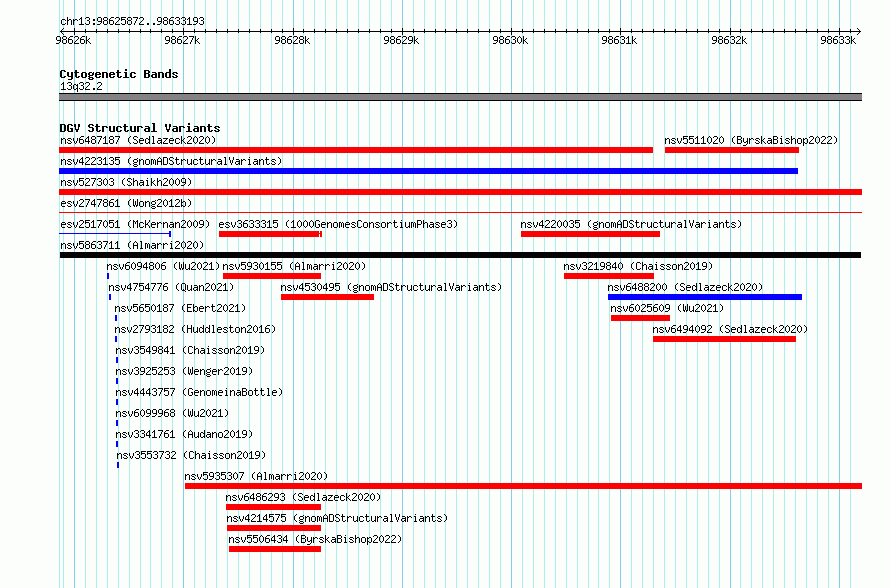Click the esv2747861 (Wong2012b) label
This screenshot has height=588, width=890.
tap(126, 203)
